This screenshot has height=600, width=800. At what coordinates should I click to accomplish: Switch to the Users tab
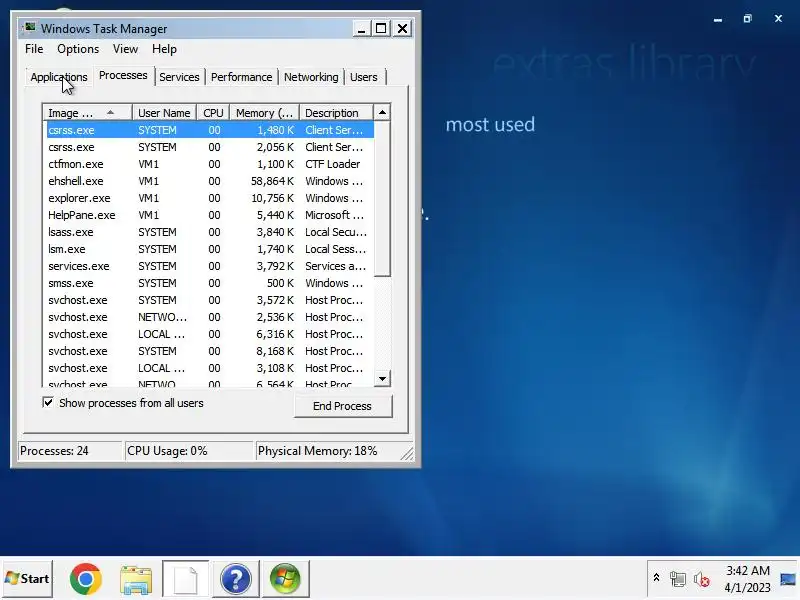[x=364, y=77]
